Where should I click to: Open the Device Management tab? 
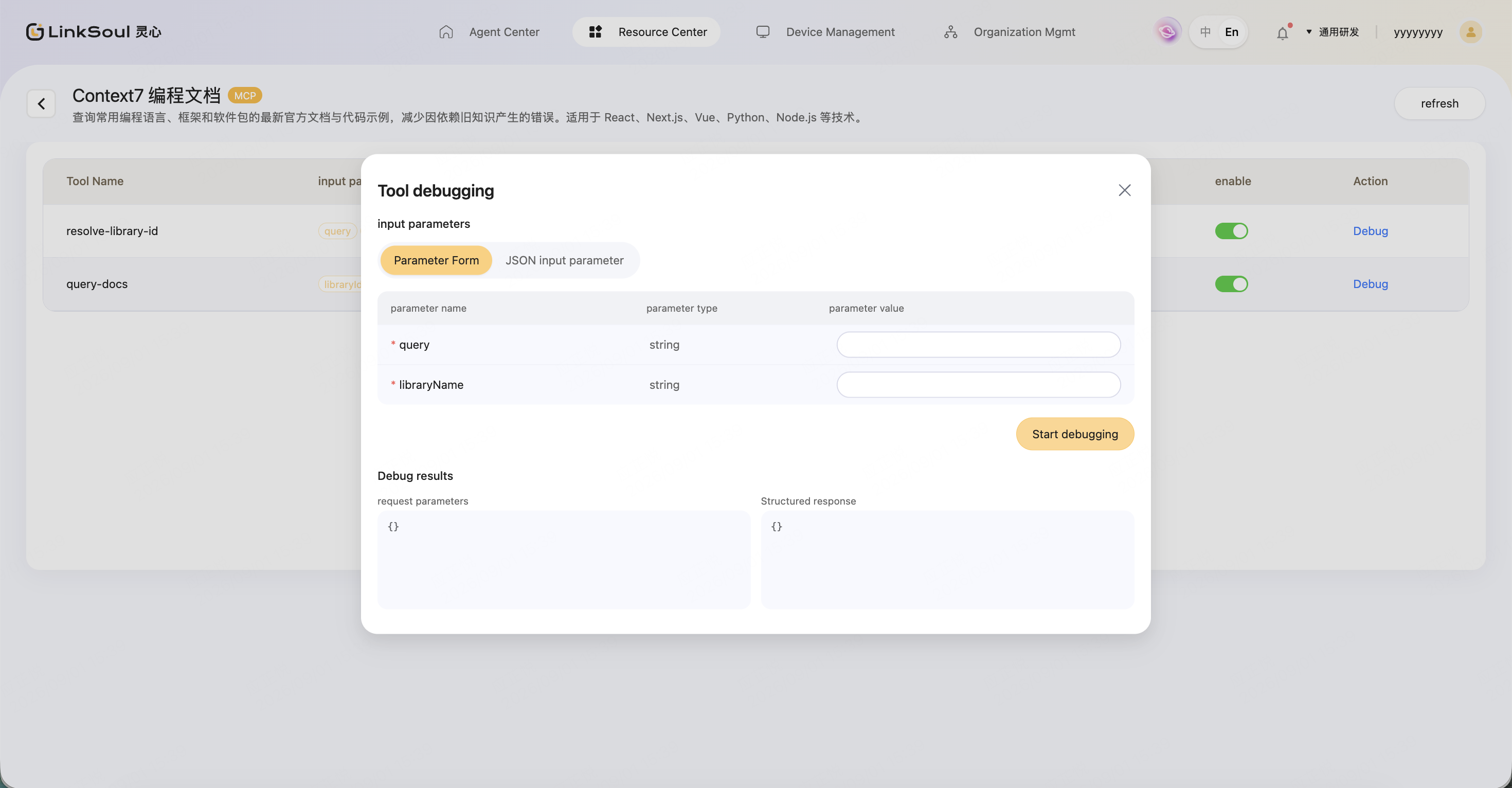pyautogui.click(x=825, y=32)
